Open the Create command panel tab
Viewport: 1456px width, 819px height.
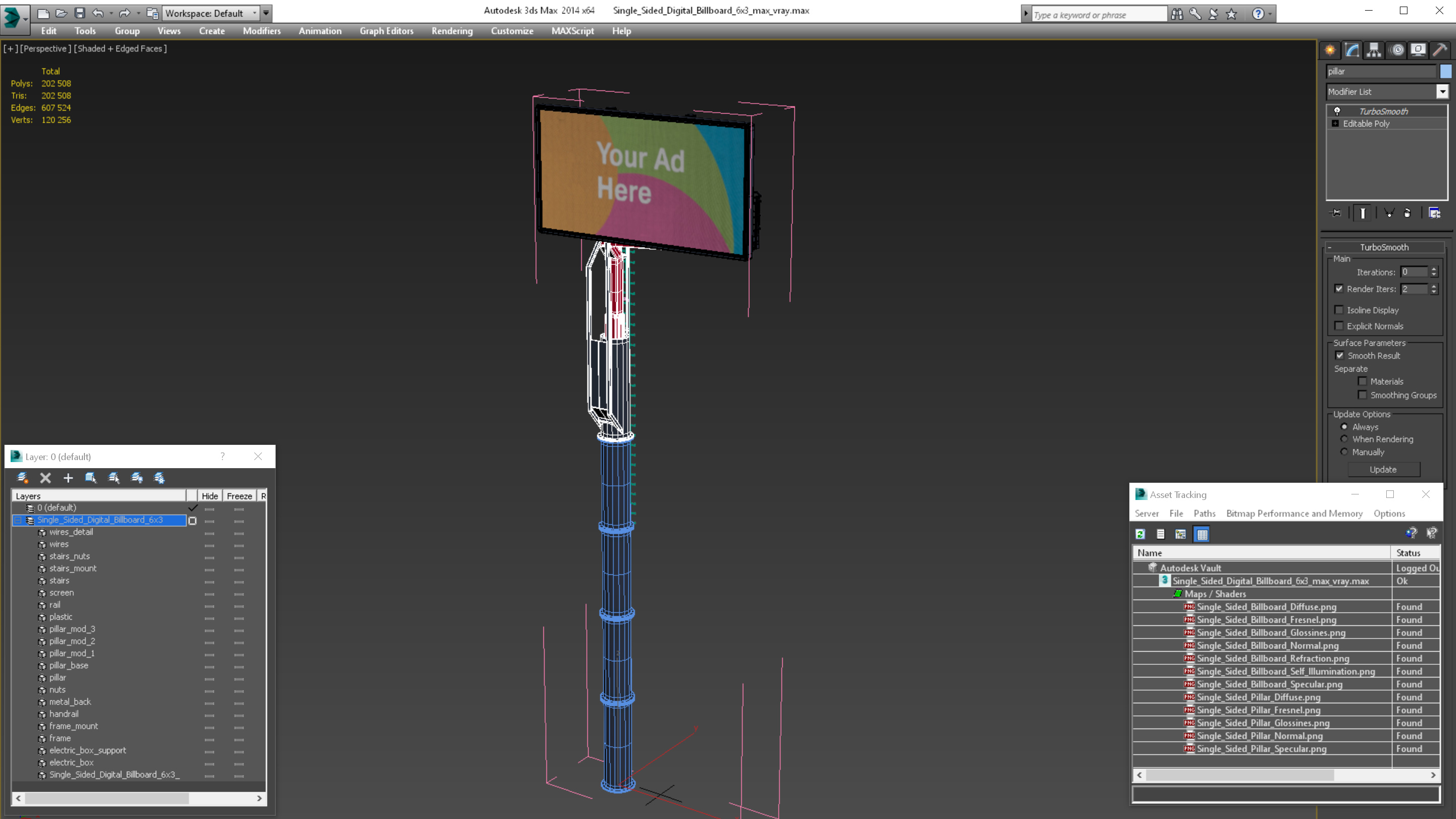1330,51
